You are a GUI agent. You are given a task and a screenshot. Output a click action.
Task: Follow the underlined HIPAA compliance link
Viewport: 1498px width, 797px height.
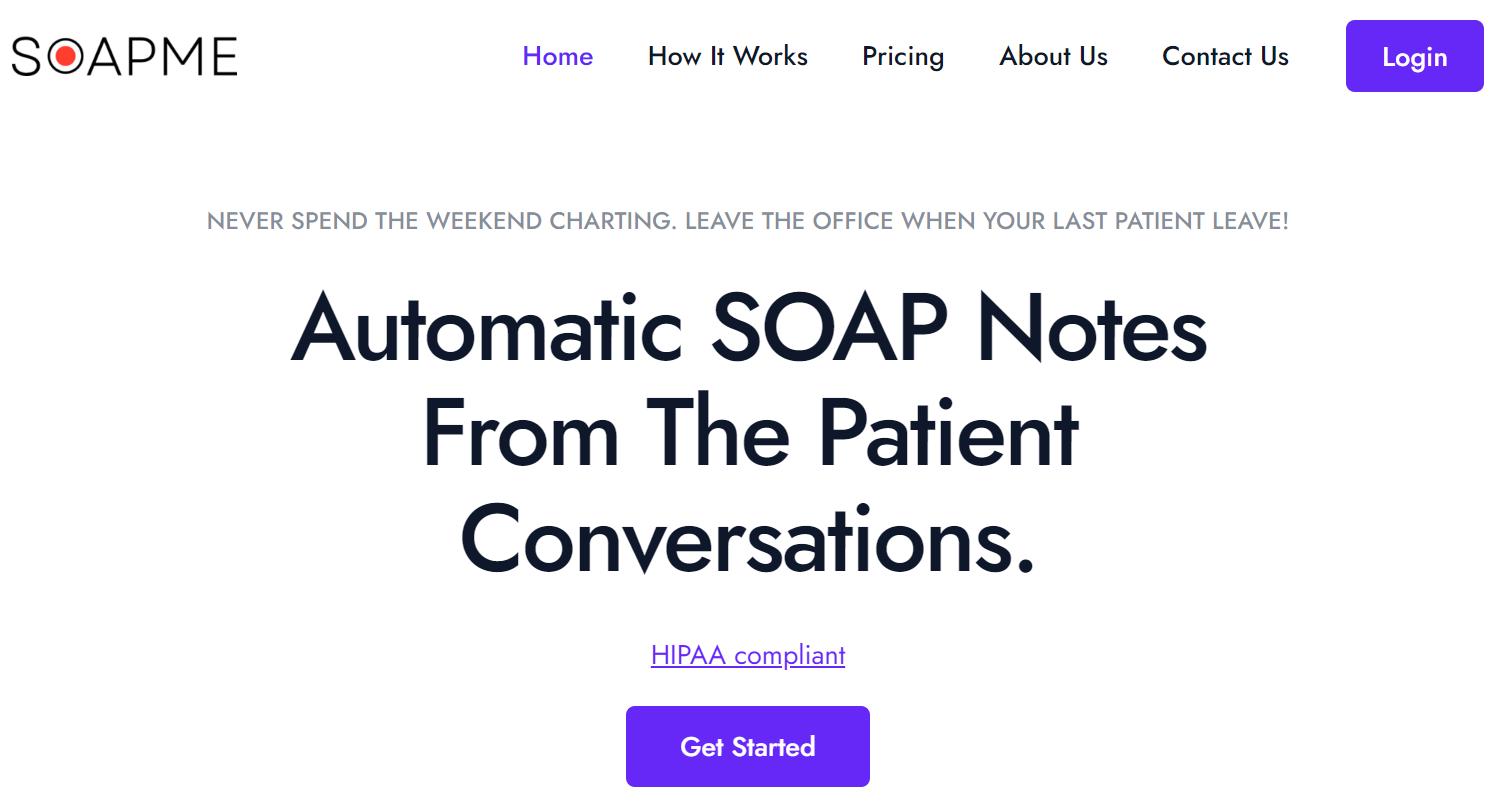click(747, 655)
